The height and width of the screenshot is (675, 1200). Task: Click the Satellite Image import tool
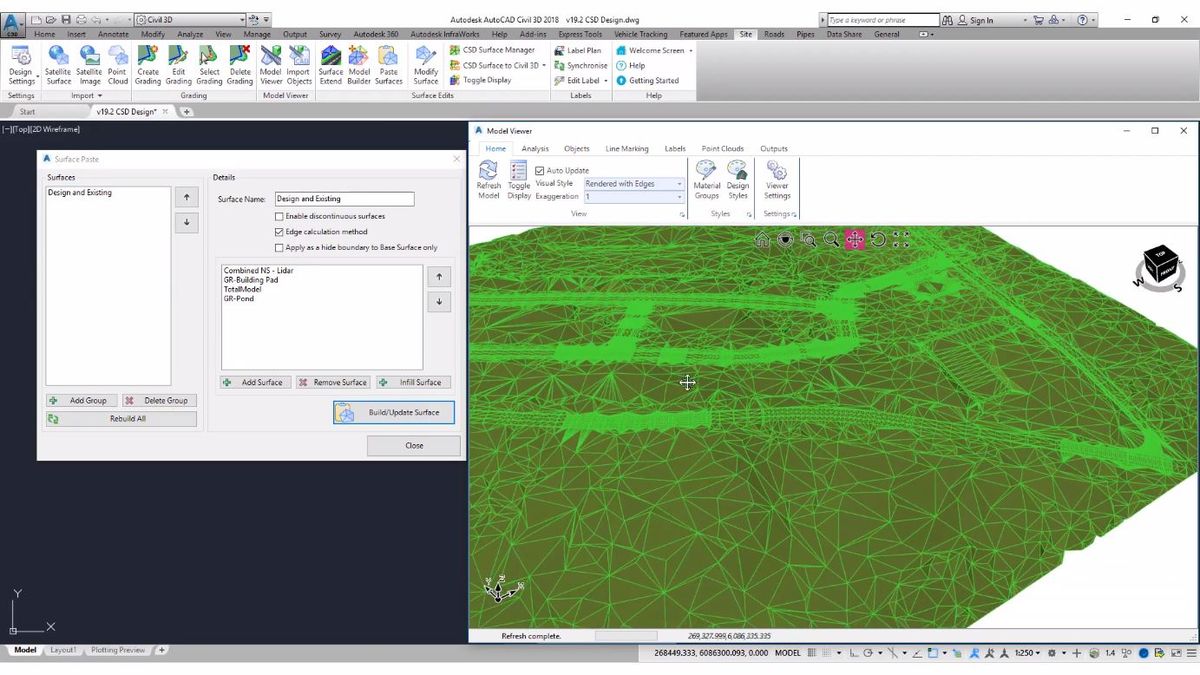click(89, 65)
